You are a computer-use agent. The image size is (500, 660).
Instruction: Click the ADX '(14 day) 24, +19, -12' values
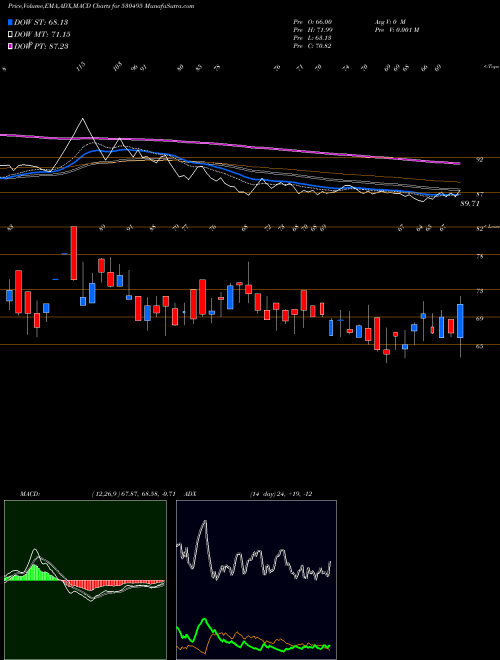tap(280, 494)
